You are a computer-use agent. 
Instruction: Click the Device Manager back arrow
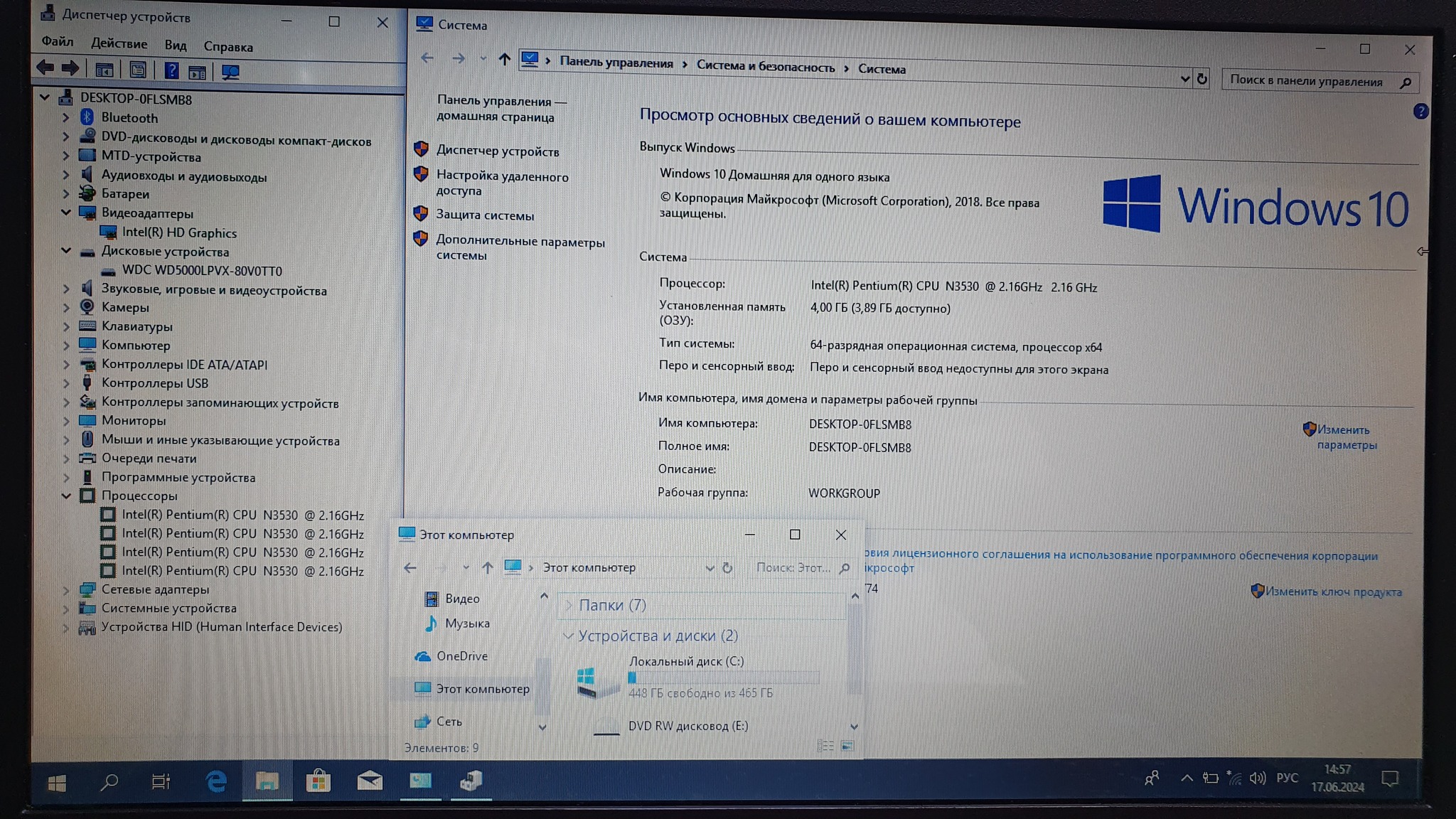coord(45,68)
